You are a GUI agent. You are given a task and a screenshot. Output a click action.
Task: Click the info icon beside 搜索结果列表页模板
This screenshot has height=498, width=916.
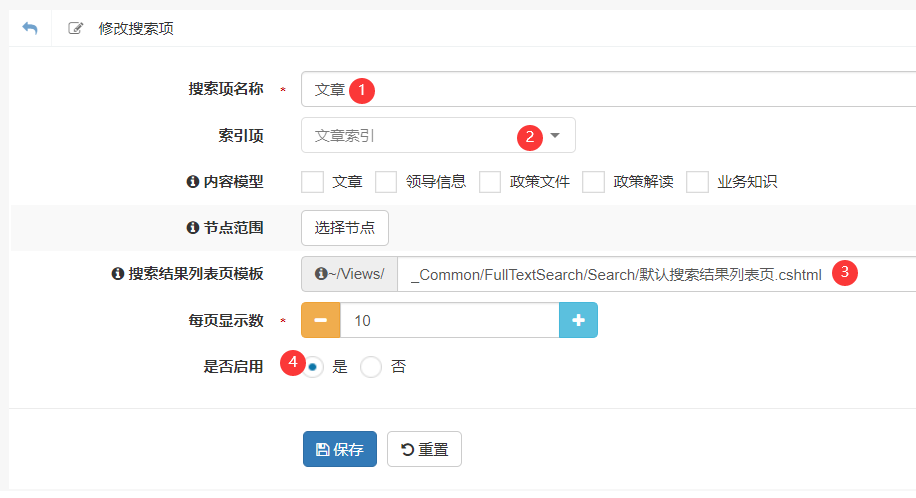pos(117,274)
